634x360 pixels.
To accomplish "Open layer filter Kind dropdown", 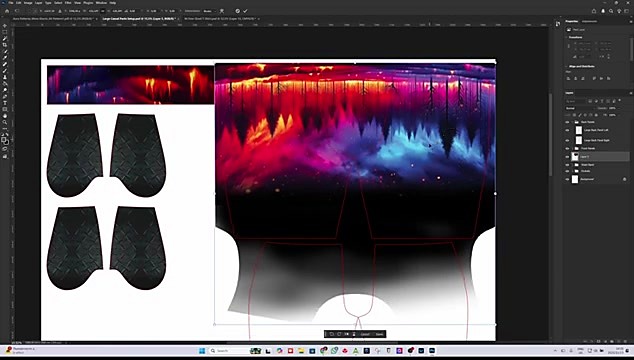I will tap(575, 102).
